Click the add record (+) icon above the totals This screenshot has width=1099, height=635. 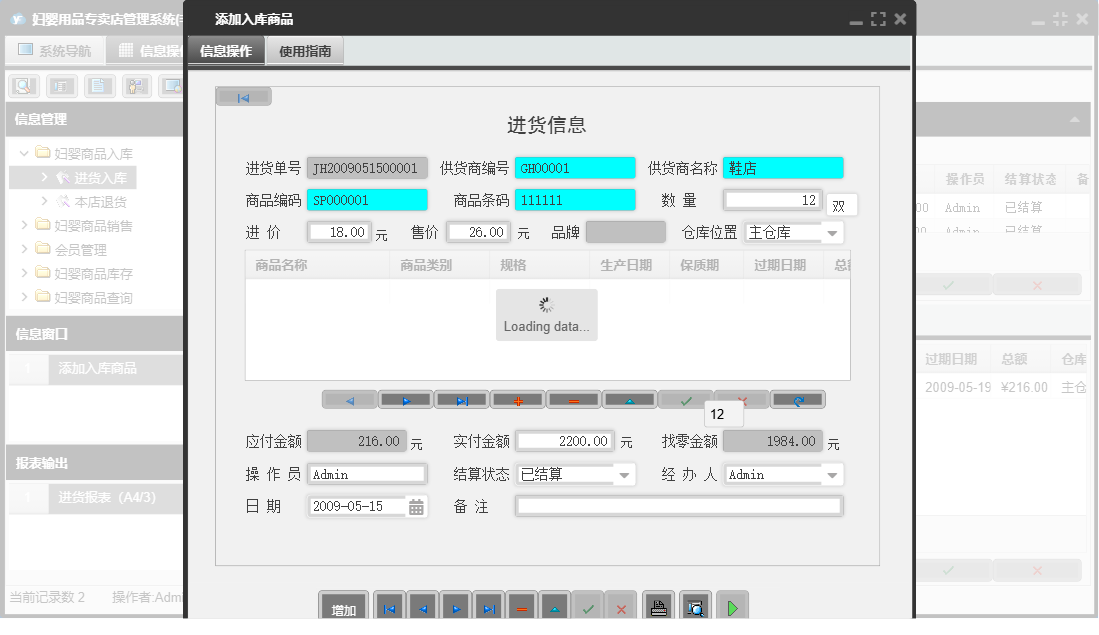click(518, 399)
